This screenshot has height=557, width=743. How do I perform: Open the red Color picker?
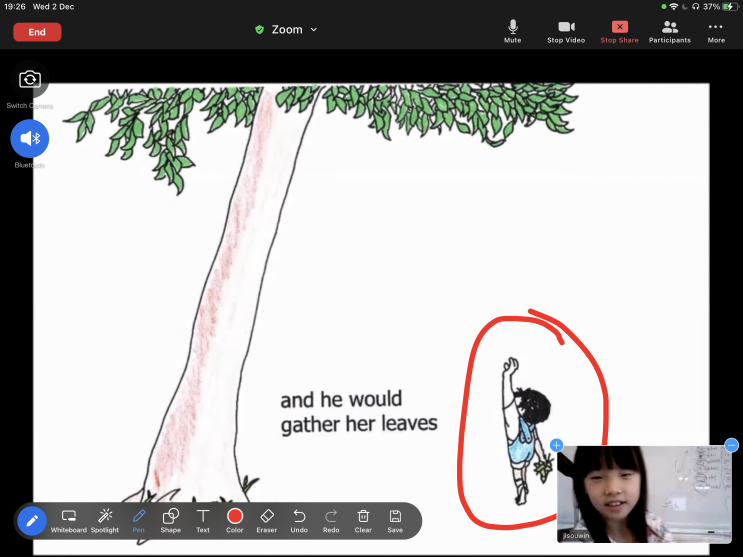(235, 521)
